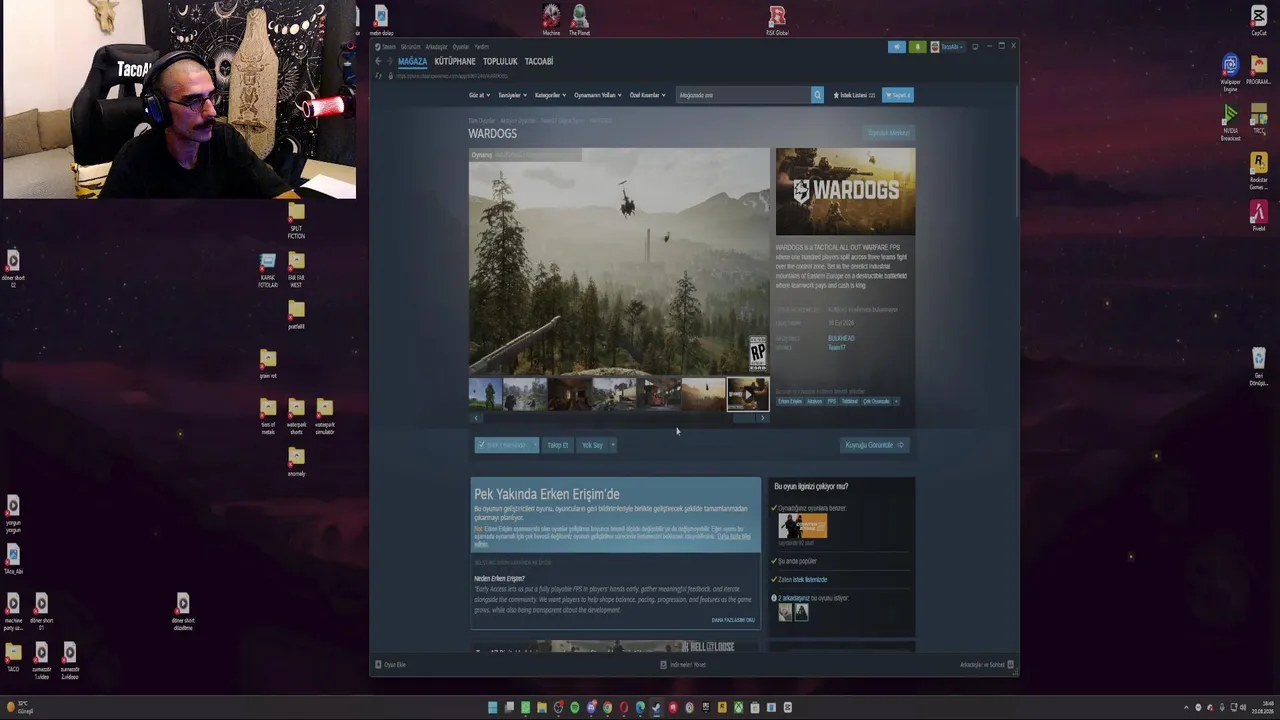This screenshot has height=720, width=1280.
Task: Click the WARDOGS header capsule image
Action: [845, 191]
